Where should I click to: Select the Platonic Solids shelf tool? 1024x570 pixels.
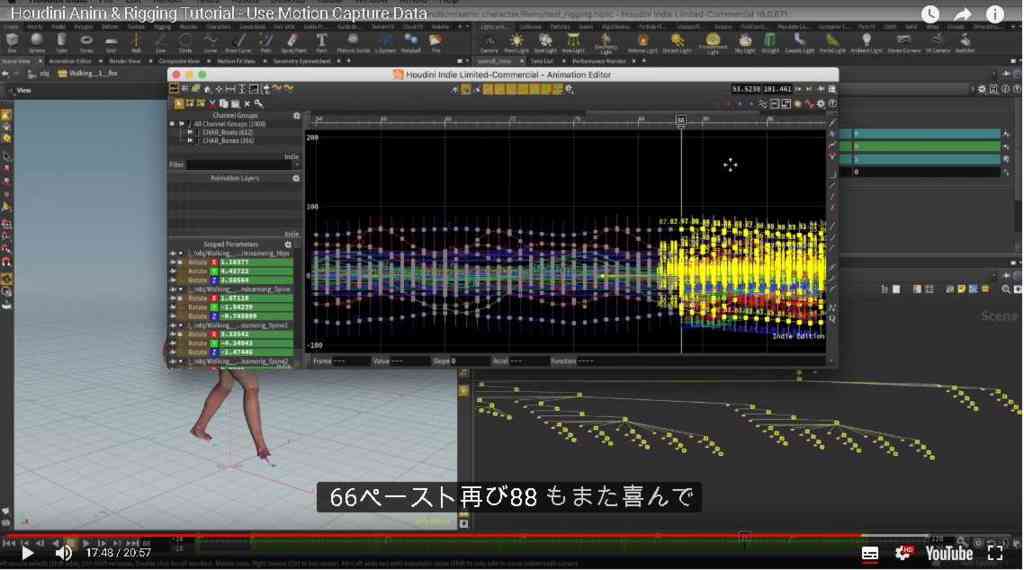point(353,42)
